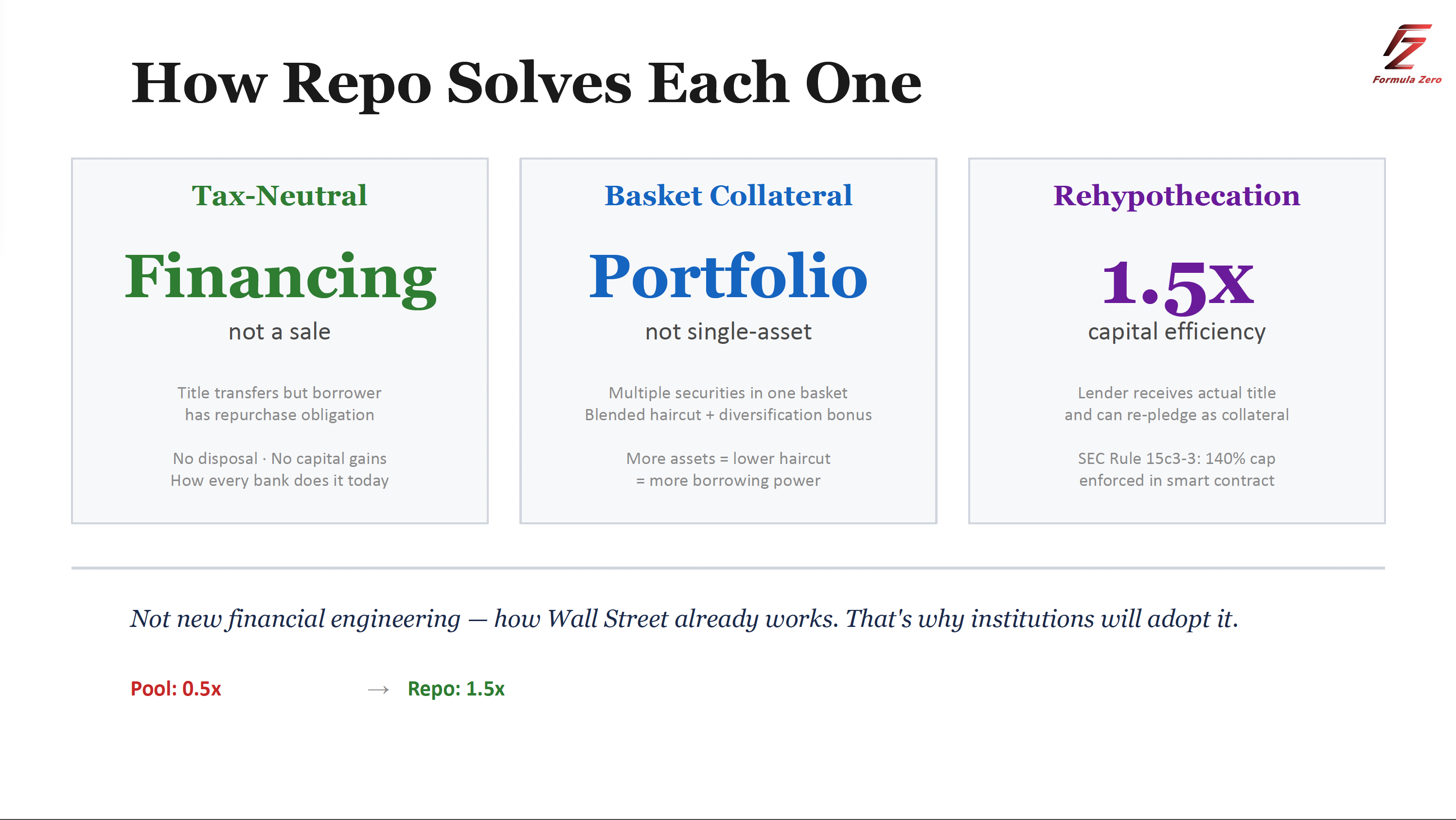Image resolution: width=1456 pixels, height=820 pixels.
Task: Select the slide title "How Repo Solves Each One"
Action: pyautogui.click(x=526, y=84)
